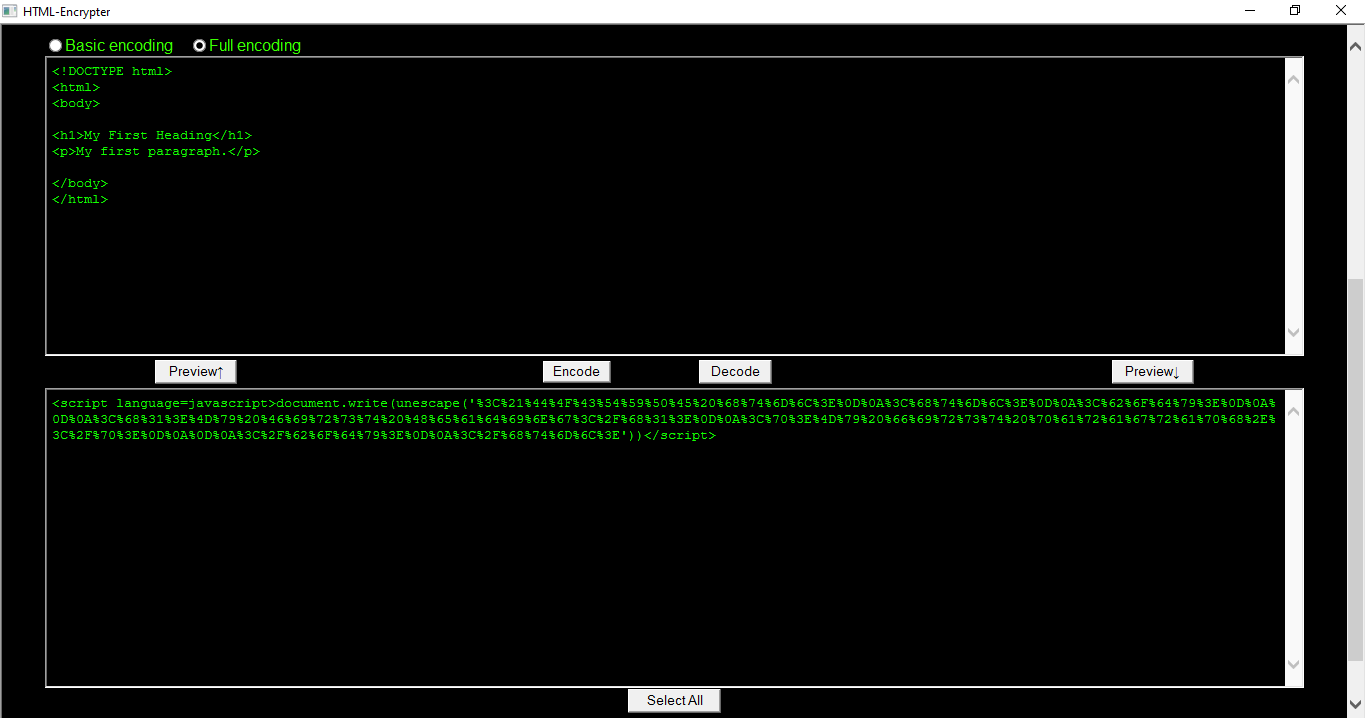Click the '<h1>My First Heading</h1>' line
The image size is (1366, 718).
pos(152,136)
